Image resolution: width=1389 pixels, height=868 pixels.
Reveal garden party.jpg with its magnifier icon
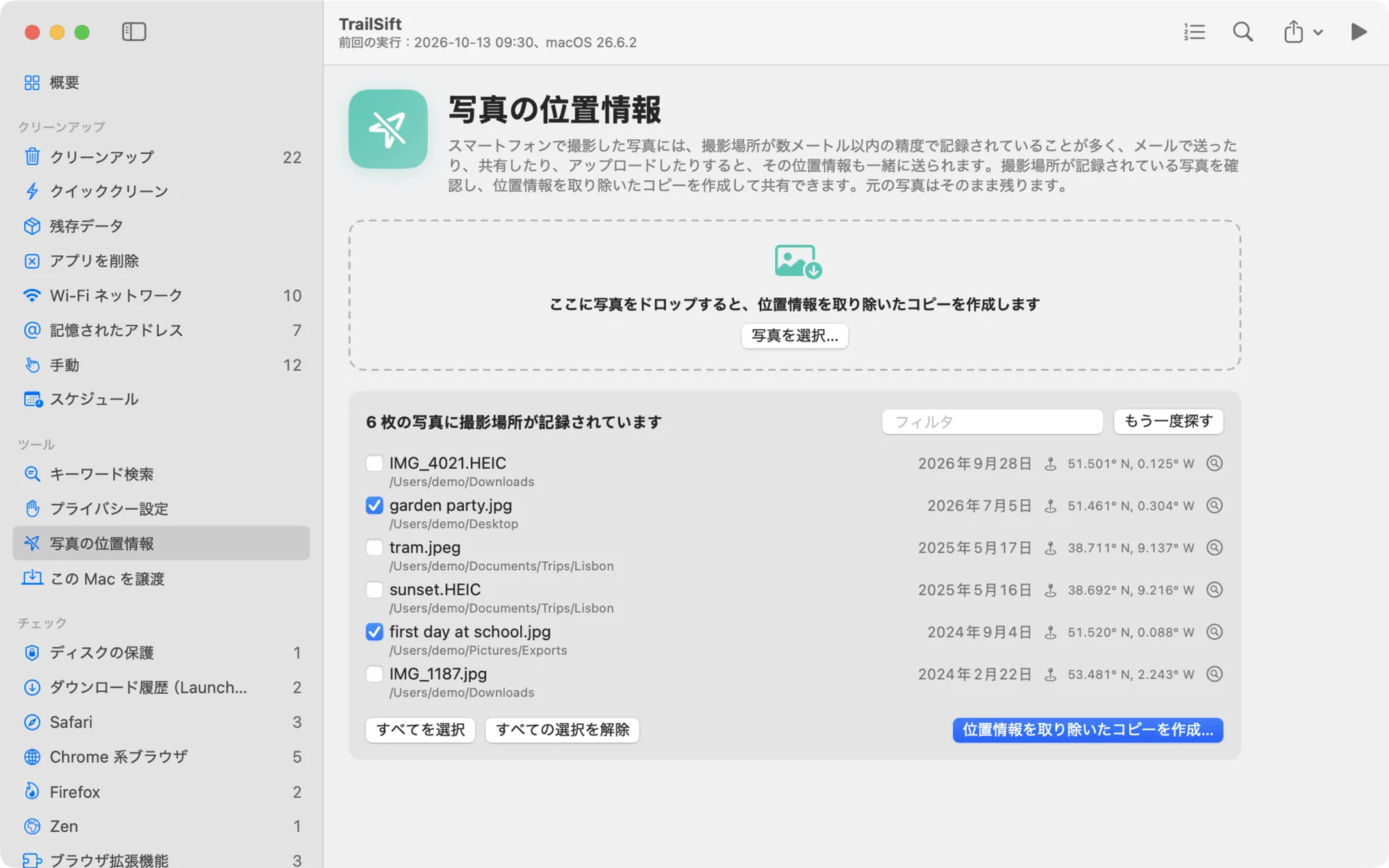tap(1214, 506)
